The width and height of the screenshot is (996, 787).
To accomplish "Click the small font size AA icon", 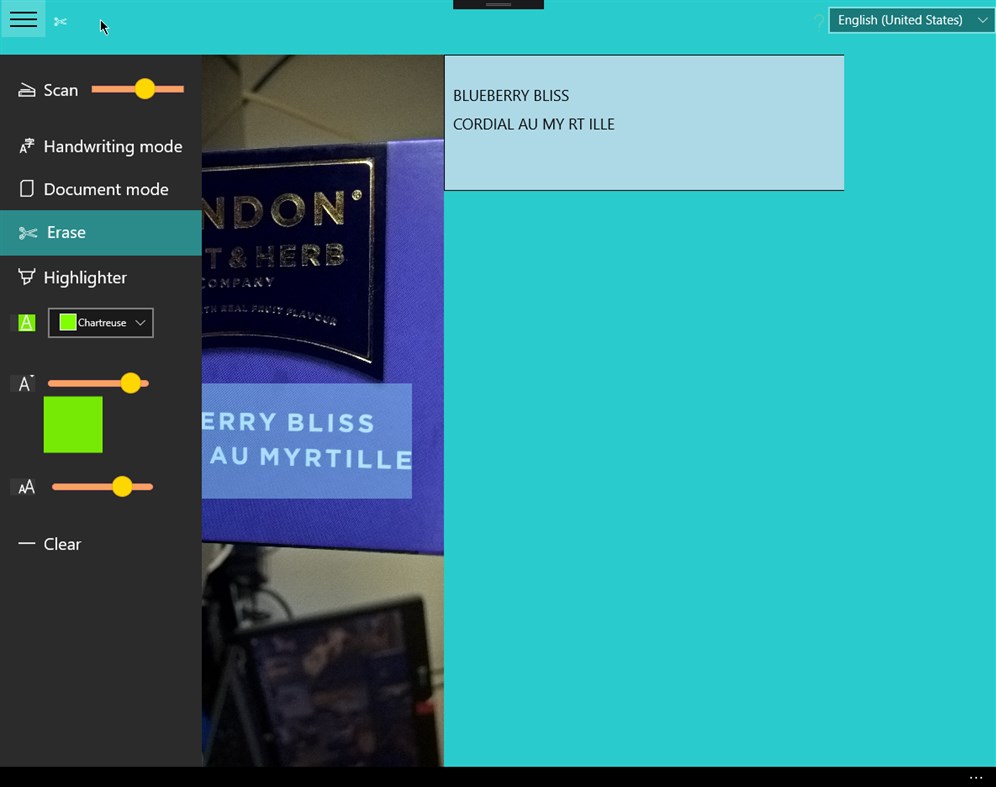I will pyautogui.click(x=26, y=487).
